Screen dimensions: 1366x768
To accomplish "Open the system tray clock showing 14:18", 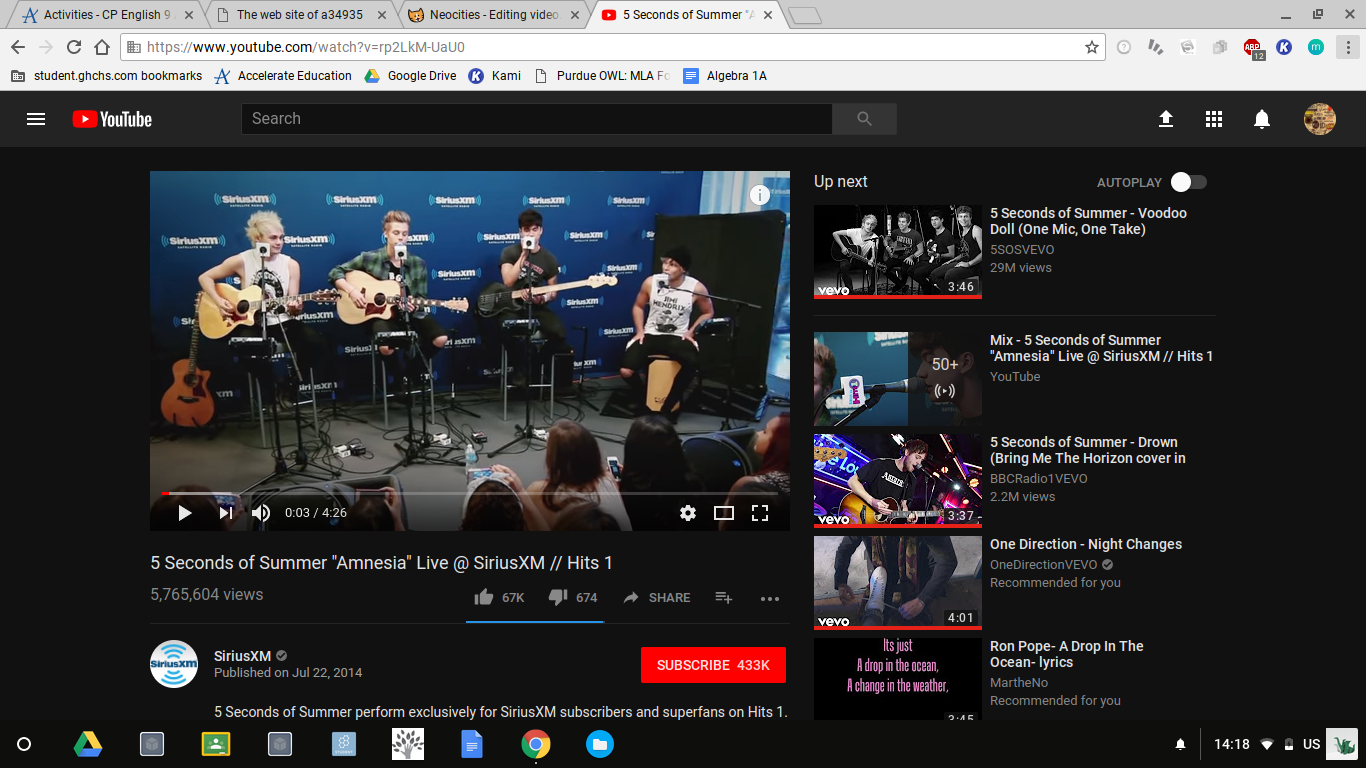I will (1232, 744).
